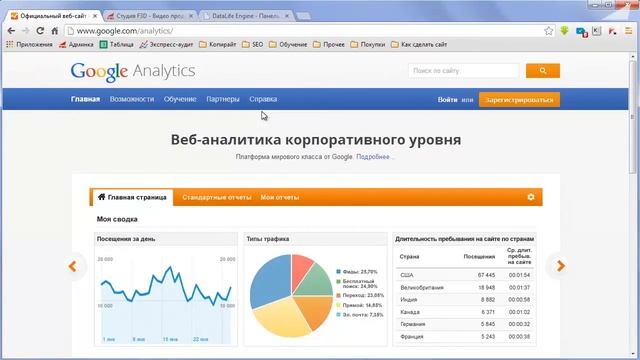Viewport: 640px width, 360px height.
Task: Click the green download arrow extension icon
Action: pos(564,31)
